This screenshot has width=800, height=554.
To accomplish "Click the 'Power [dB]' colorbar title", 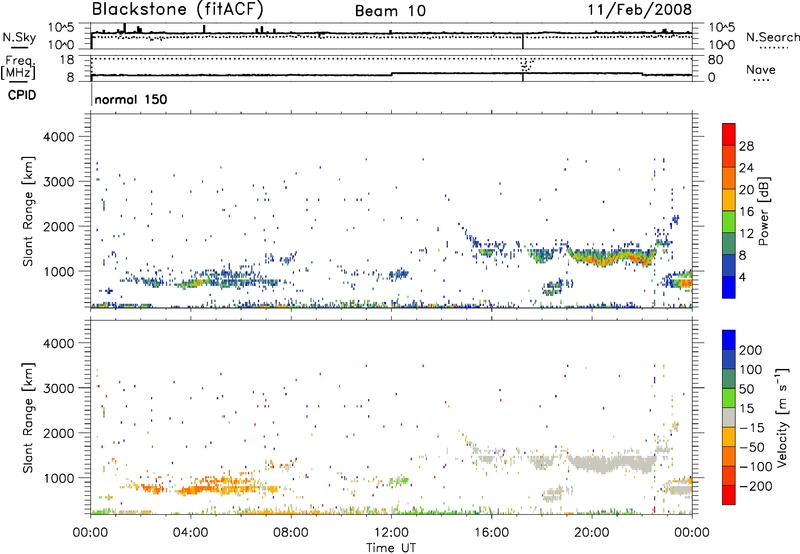I will (x=764, y=212).
